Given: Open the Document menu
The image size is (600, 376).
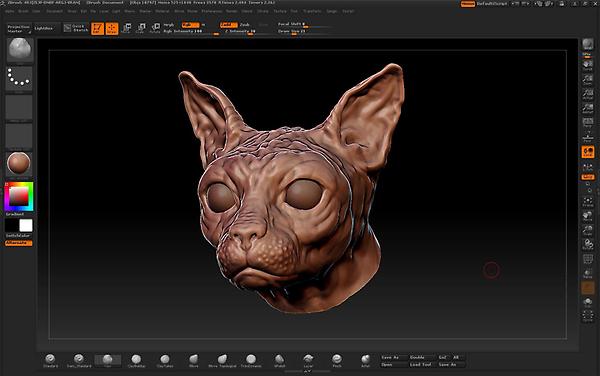Looking at the screenshot, I should (x=54, y=11).
